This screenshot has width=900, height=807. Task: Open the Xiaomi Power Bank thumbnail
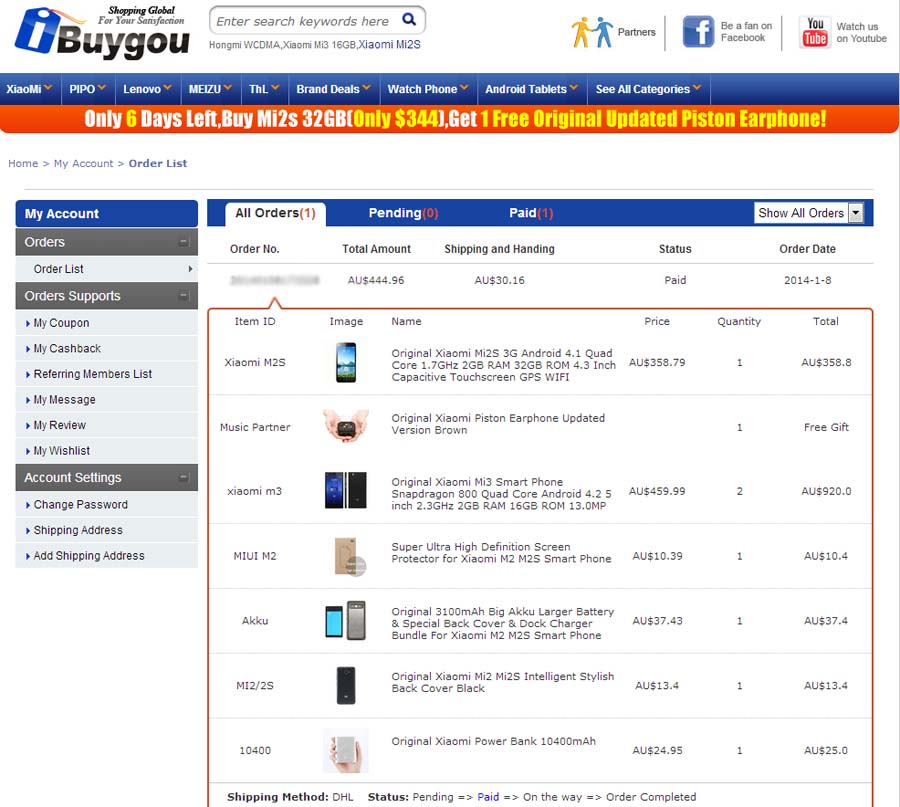(x=346, y=750)
